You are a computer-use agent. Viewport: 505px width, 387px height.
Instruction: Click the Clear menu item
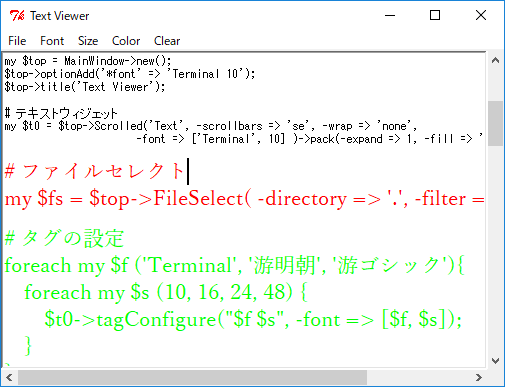(167, 41)
